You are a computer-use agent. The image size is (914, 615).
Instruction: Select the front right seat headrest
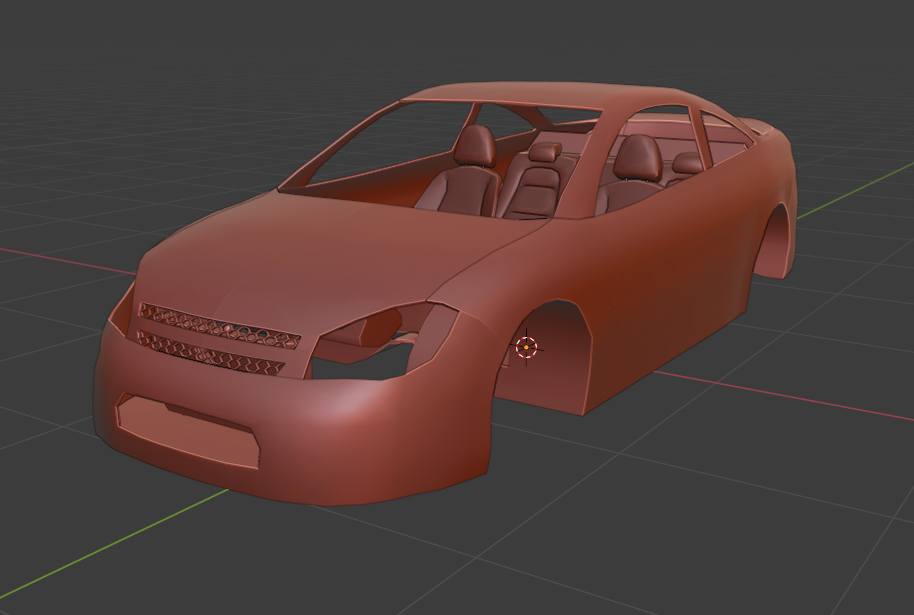[x=637, y=157]
